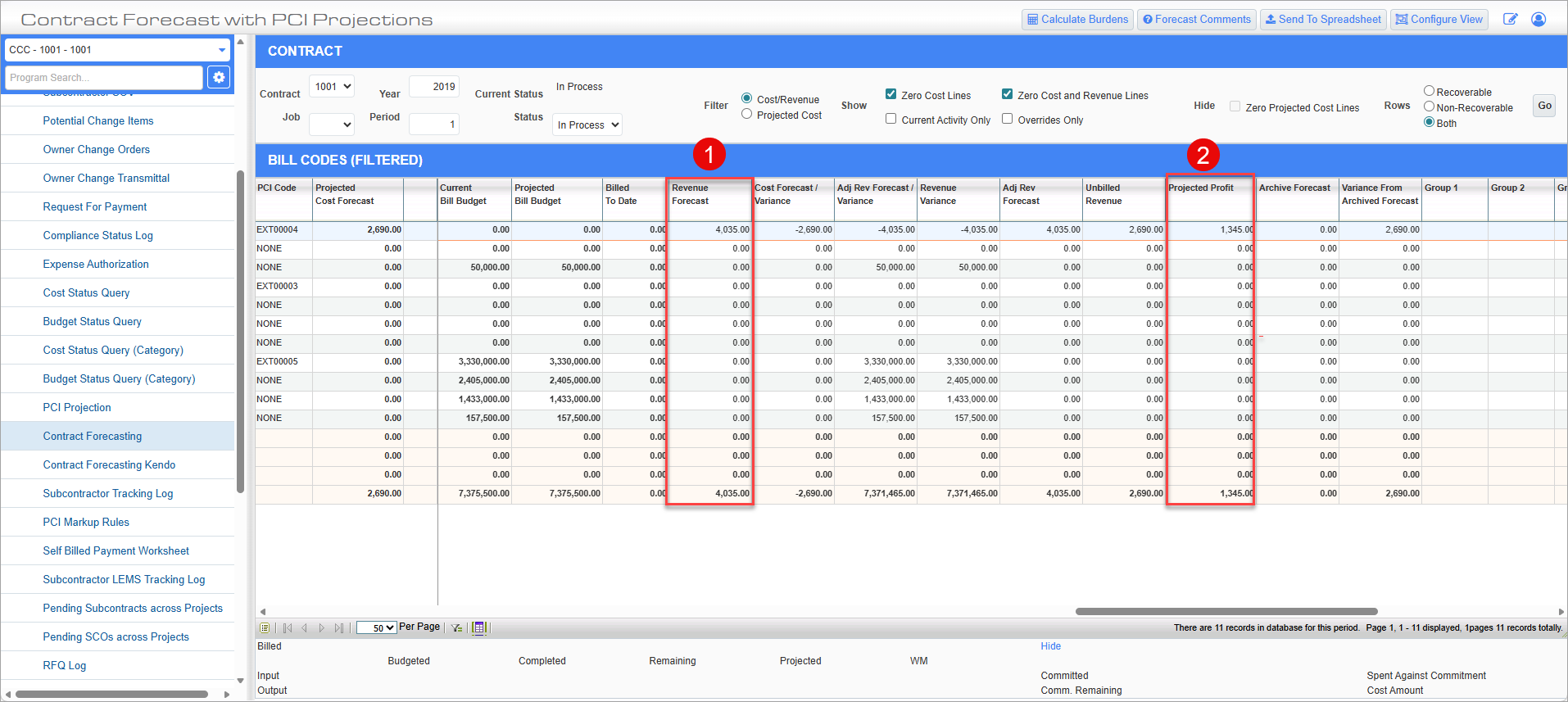
Task: Open Pending SCOs across Projects in sidebar
Action: (x=116, y=636)
